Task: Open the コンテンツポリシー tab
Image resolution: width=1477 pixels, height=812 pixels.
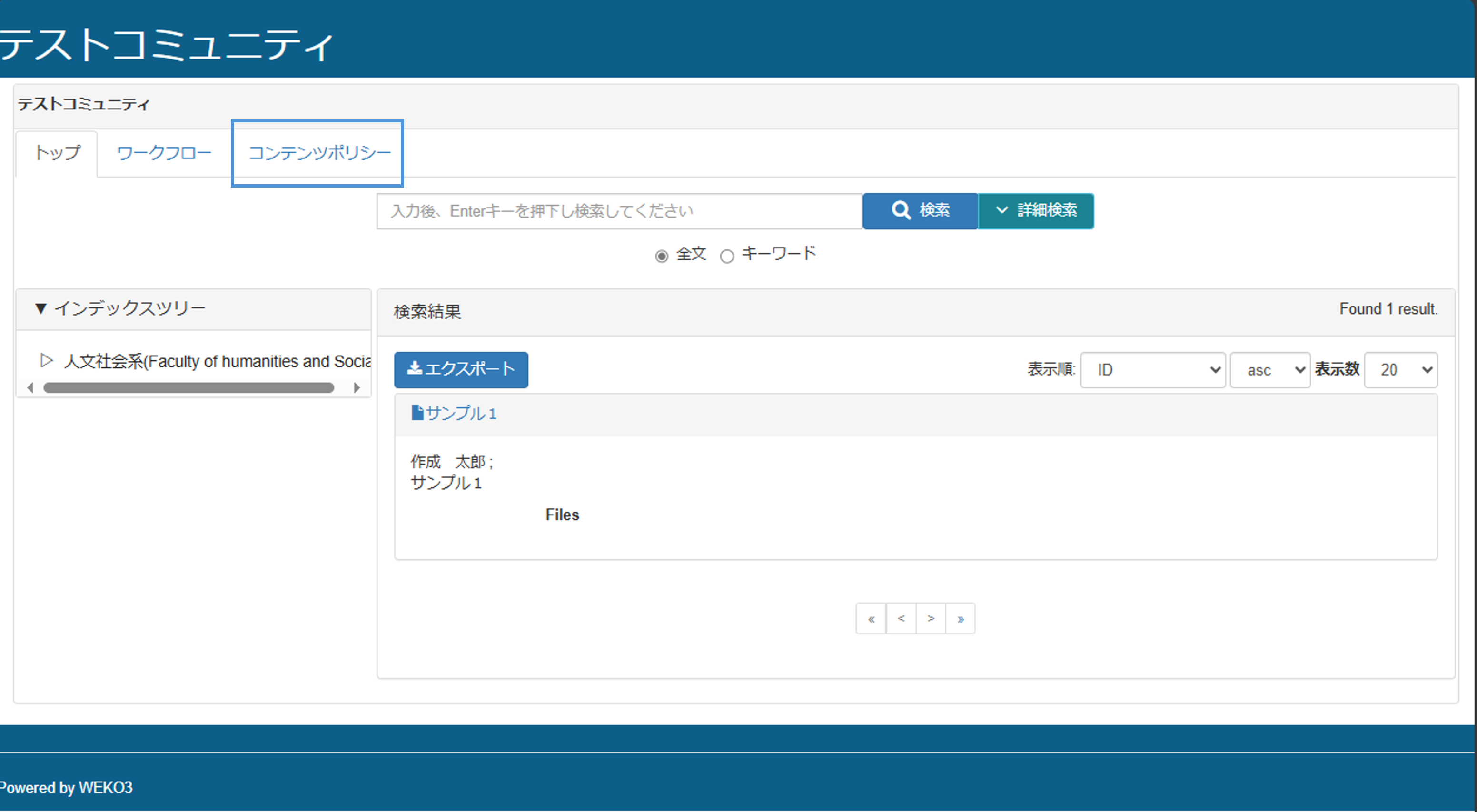Action: pos(319,153)
